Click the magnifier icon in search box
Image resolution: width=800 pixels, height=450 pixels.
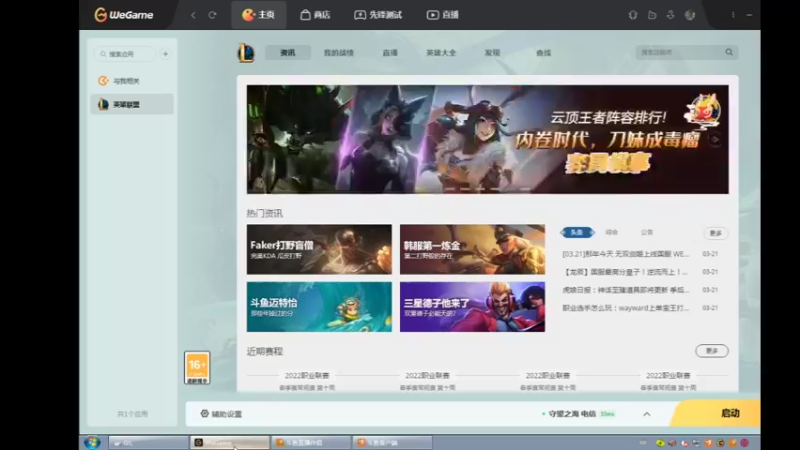729,52
